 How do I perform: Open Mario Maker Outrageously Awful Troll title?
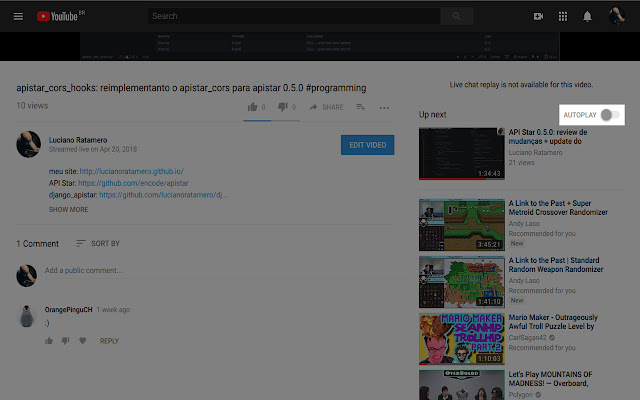[x=553, y=322]
